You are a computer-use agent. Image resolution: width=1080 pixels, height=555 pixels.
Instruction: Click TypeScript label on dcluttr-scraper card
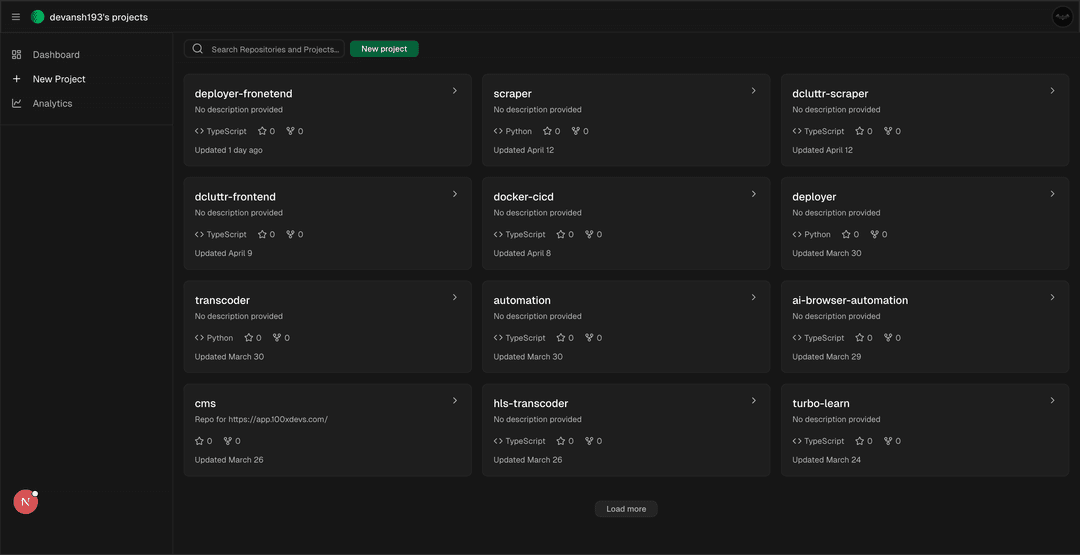[x=824, y=131]
